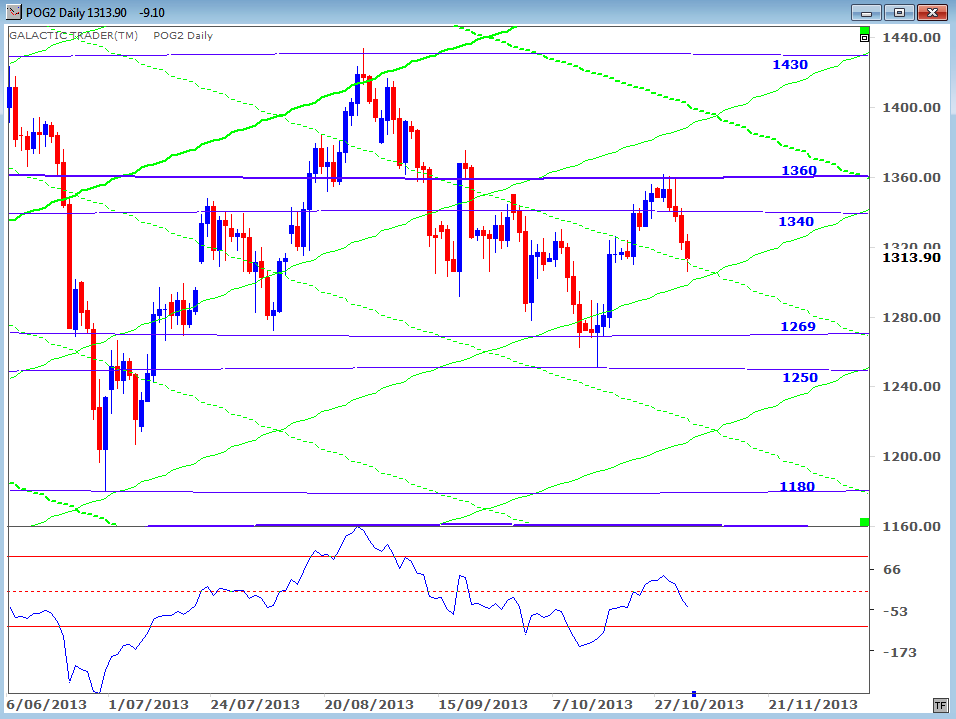Click the date 15/09/2013 on time axis

(483, 704)
